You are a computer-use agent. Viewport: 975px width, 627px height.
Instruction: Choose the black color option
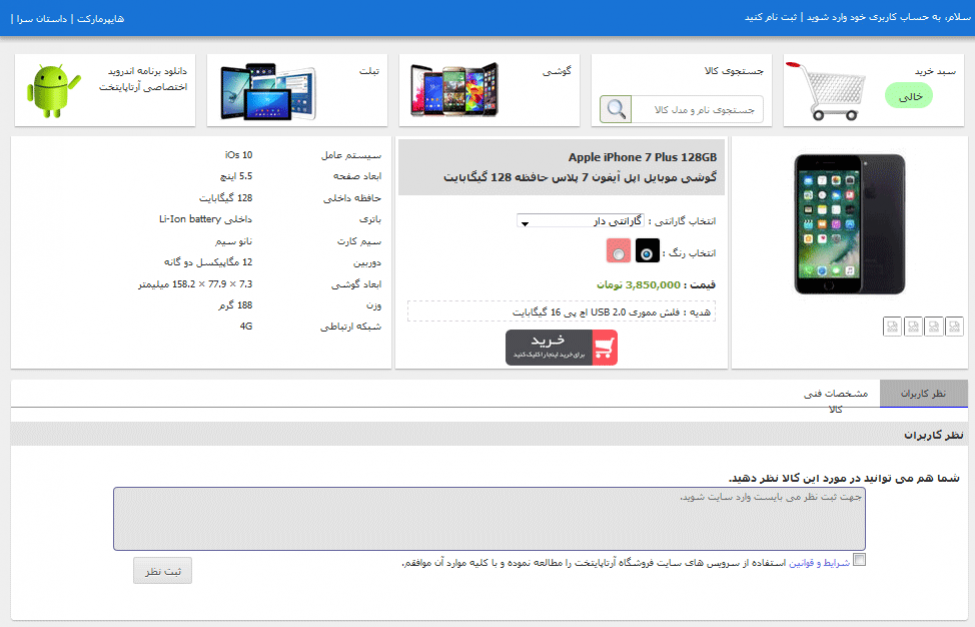pyautogui.click(x=647, y=251)
